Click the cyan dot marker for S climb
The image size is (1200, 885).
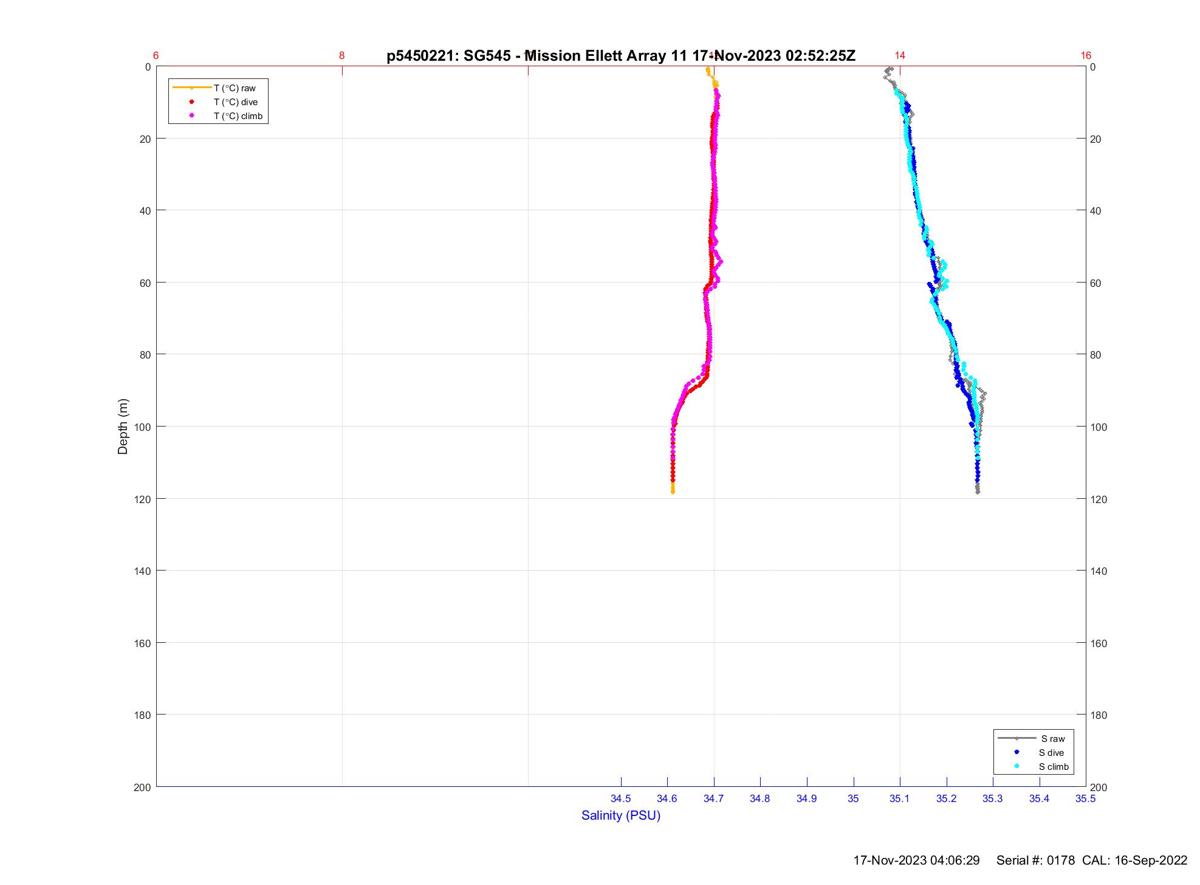point(1016,766)
